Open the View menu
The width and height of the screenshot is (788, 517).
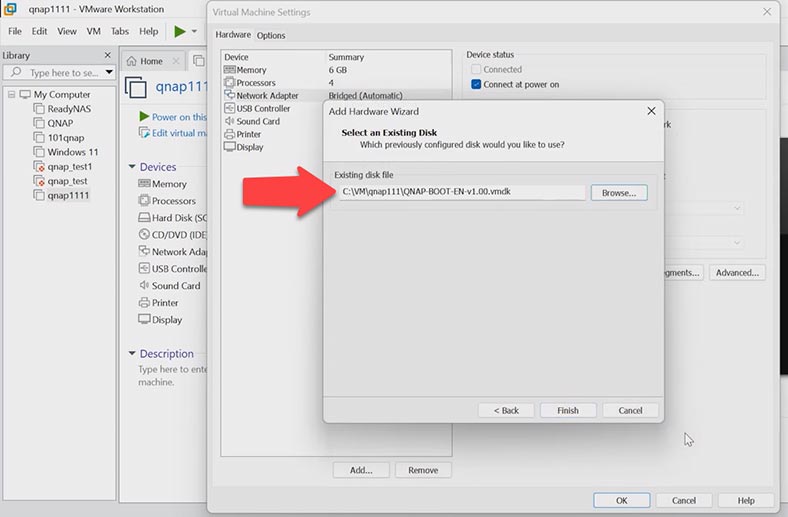pos(67,31)
